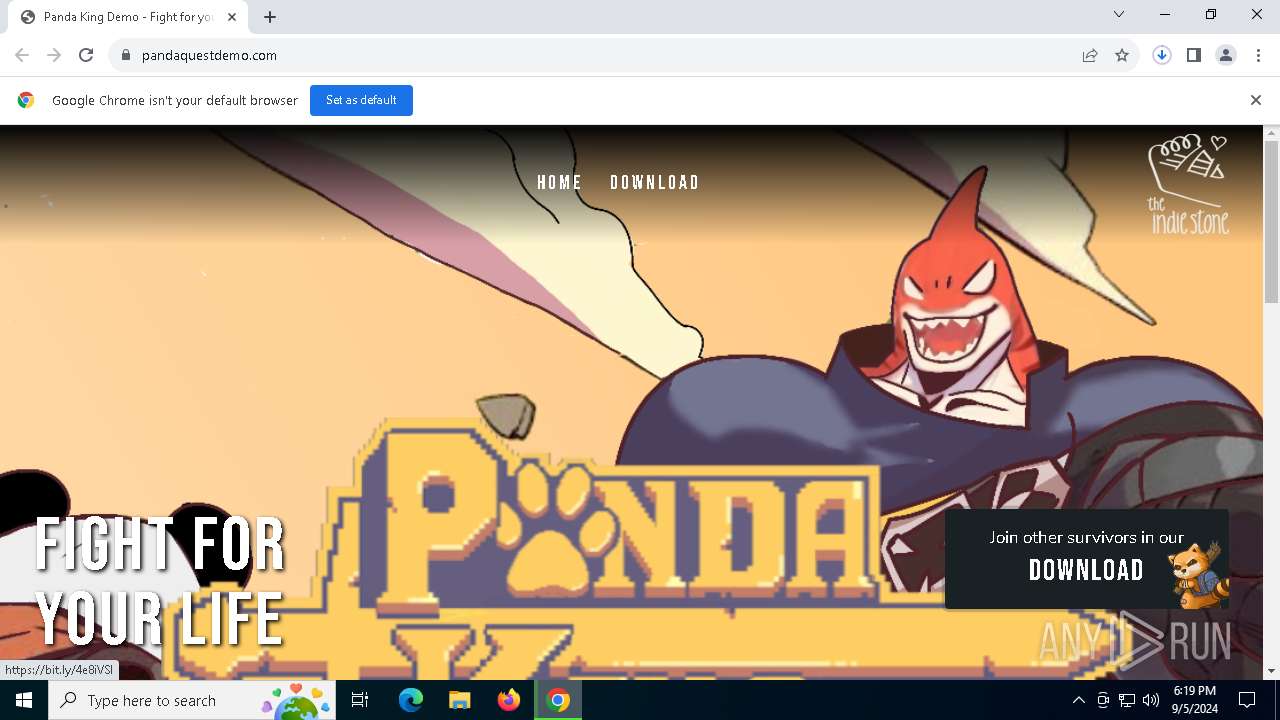This screenshot has width=1280, height=720.
Task: Open a new tab with the plus button
Action: (x=270, y=17)
